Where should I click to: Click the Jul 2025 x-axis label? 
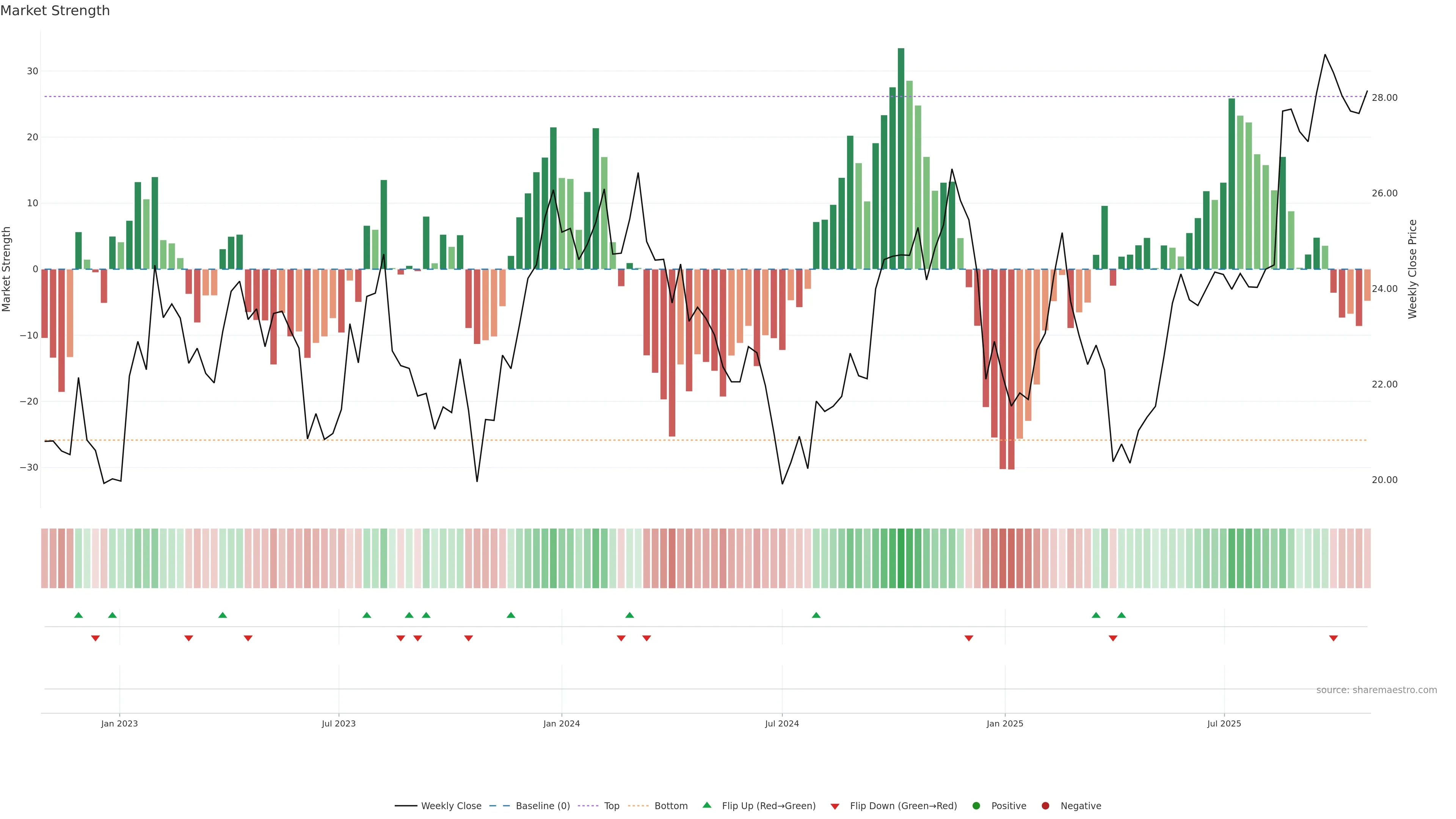pos(1224,723)
